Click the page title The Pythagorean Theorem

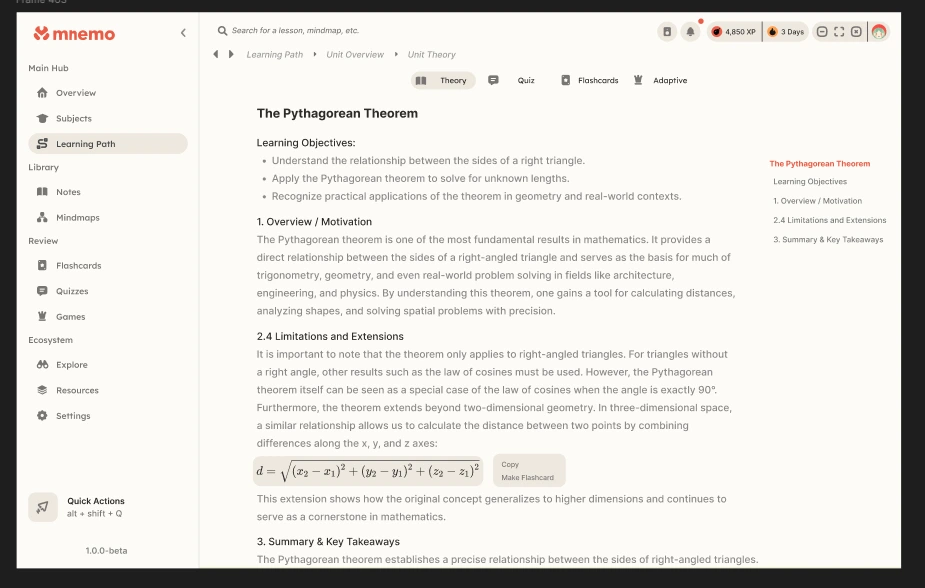337,113
